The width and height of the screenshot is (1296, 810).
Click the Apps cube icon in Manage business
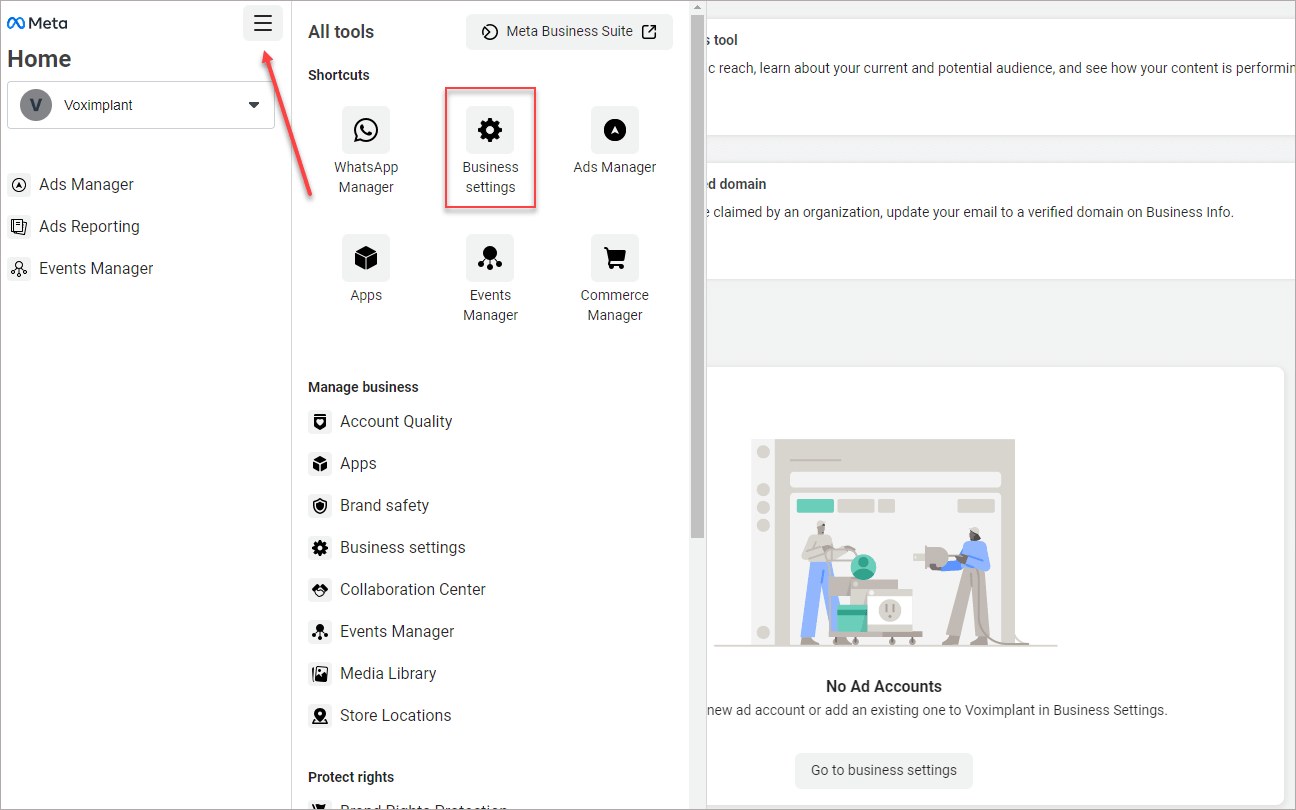coord(320,464)
